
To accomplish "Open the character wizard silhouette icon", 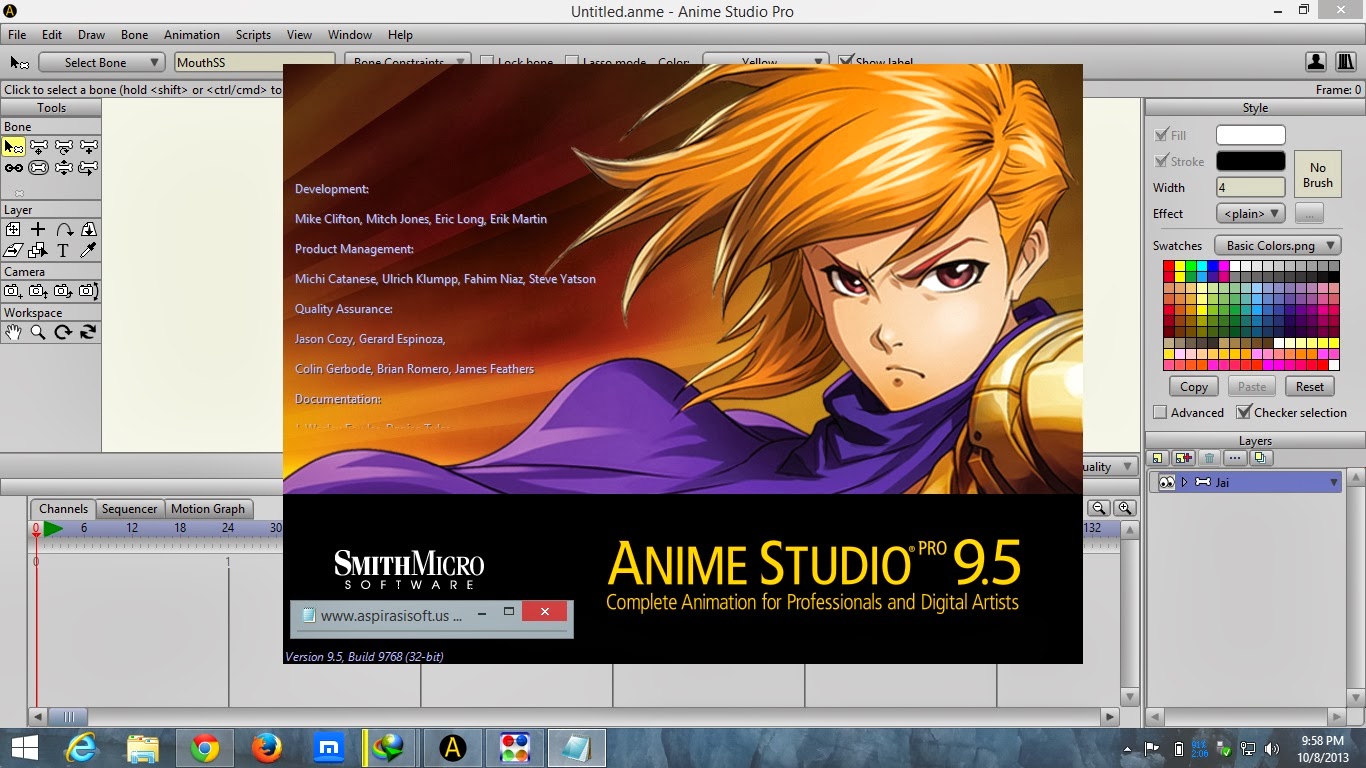I will (1317, 62).
